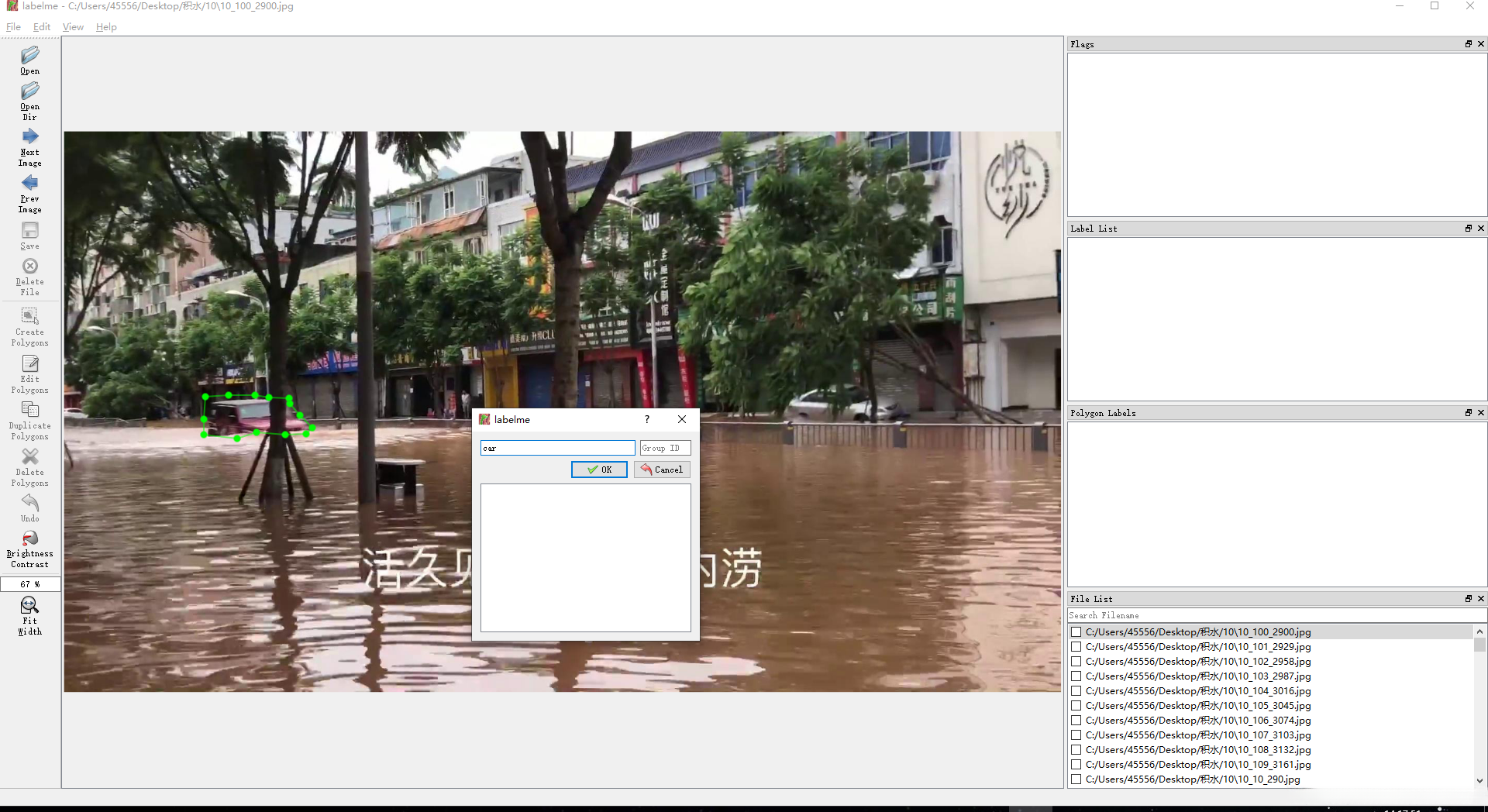Toggle checkbox for 10_104_3016.jpg

click(x=1076, y=691)
